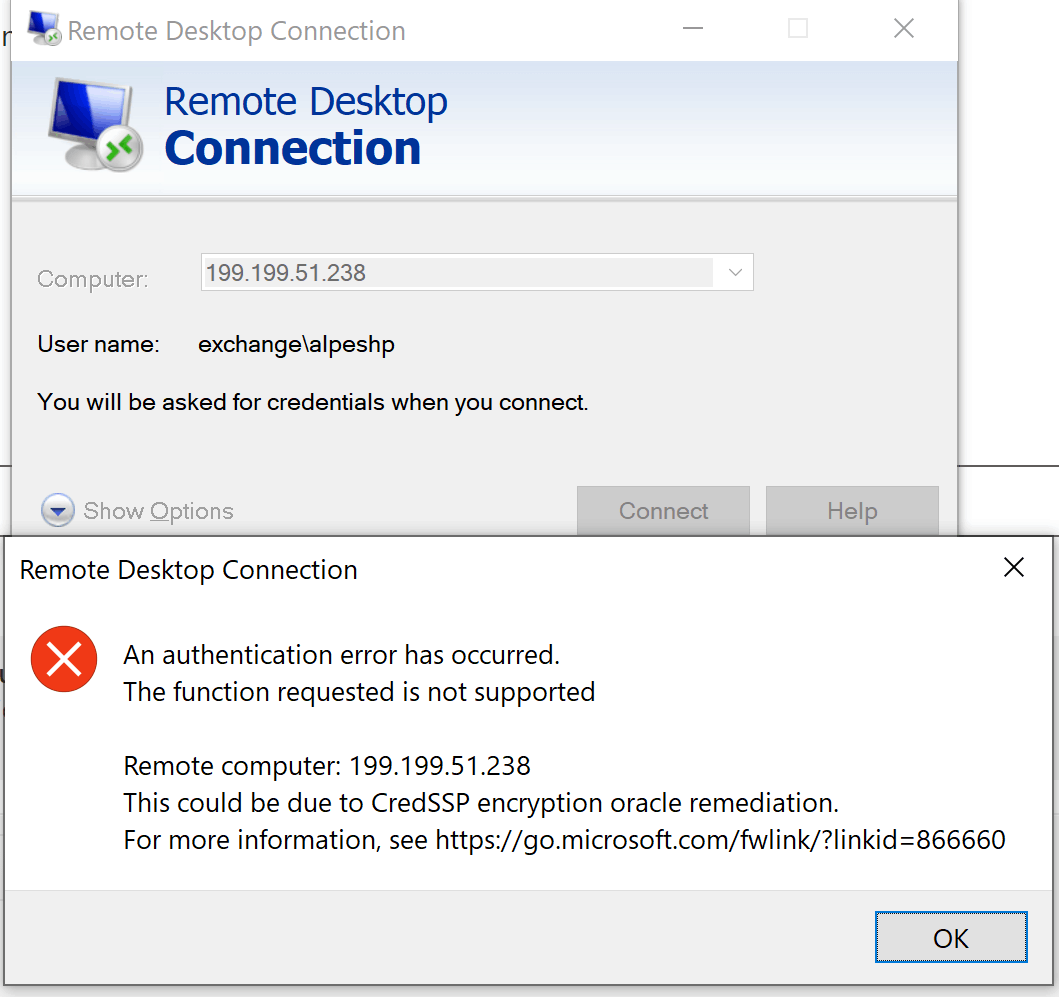Open the Computer address dropdown arrow
This screenshot has width=1059, height=997.
click(x=735, y=273)
